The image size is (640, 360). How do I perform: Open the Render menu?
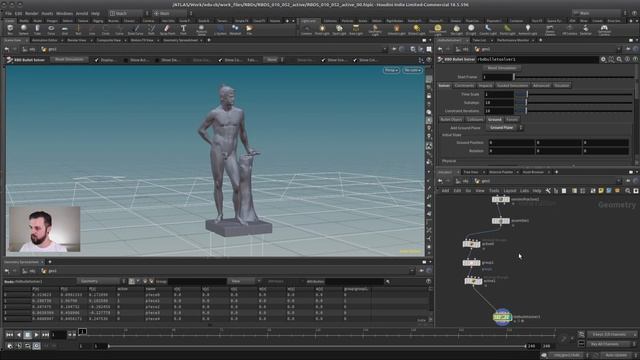pos(31,13)
